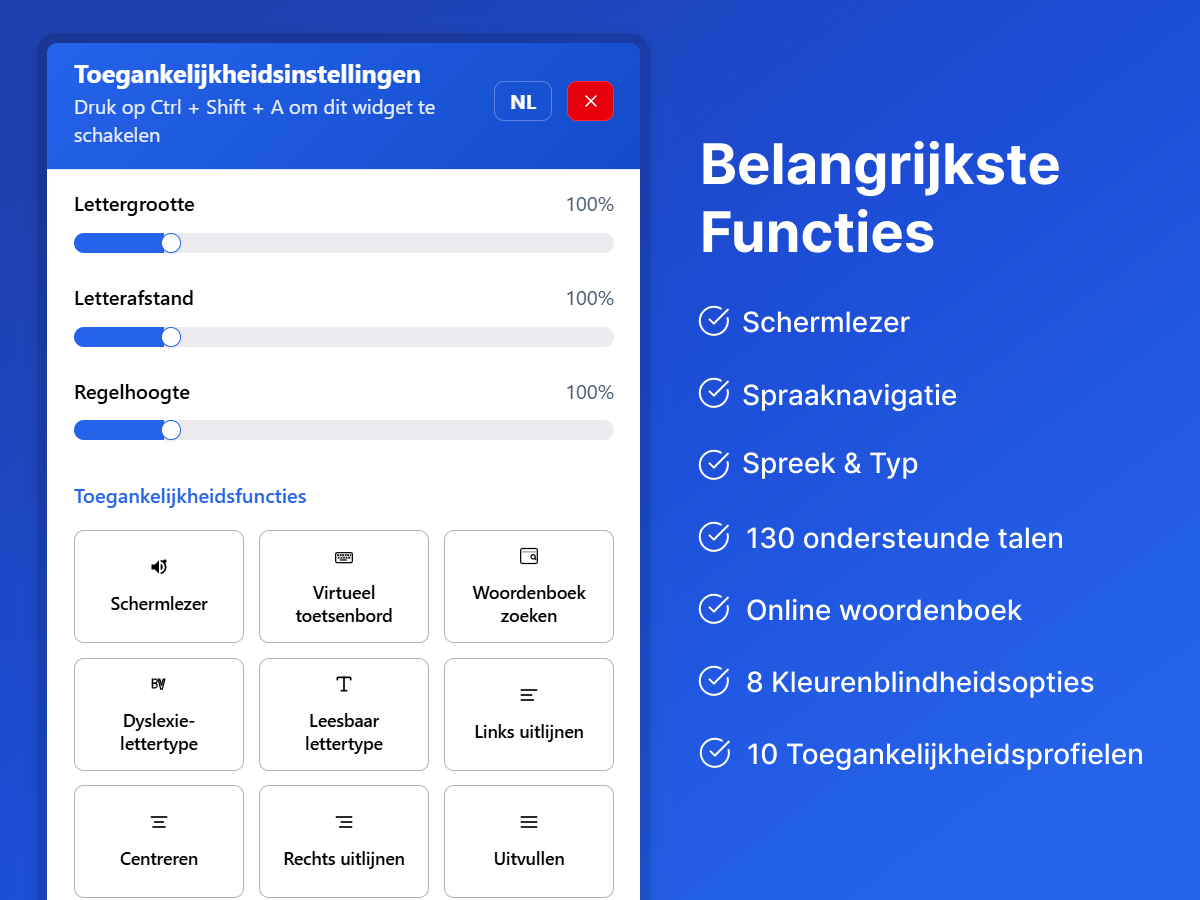Viewport: 1200px width, 900px height.
Task: Click the Links uitlijnen alignment icon
Action: coord(529,695)
